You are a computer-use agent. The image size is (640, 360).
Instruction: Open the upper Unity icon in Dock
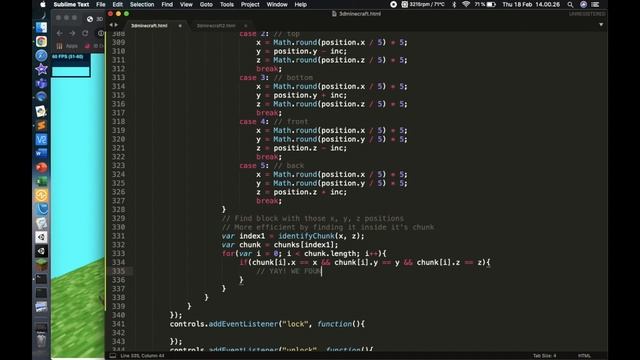point(41,237)
